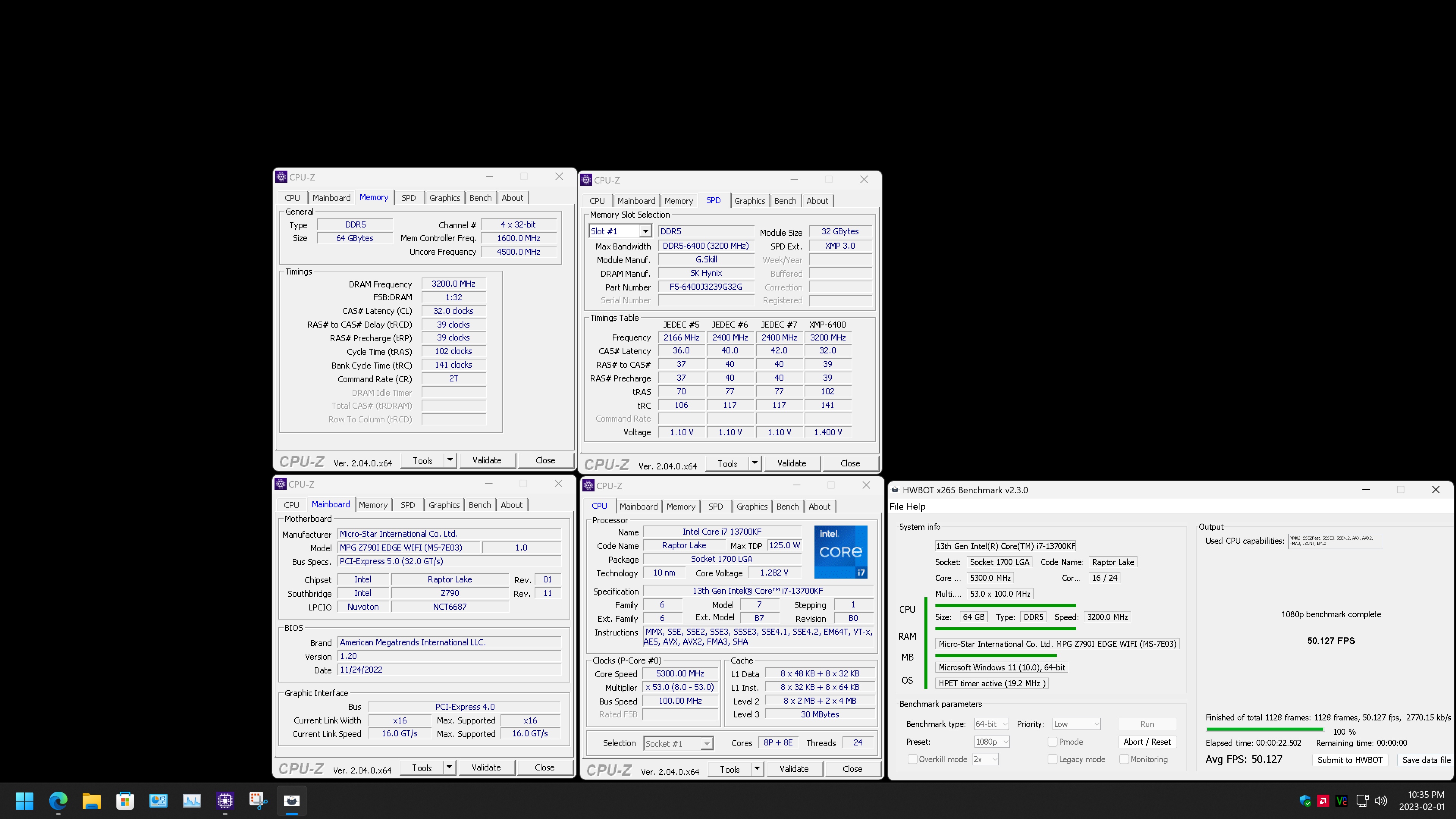Open the Preset 1080p dropdown
The height and width of the screenshot is (819, 1456).
[992, 742]
